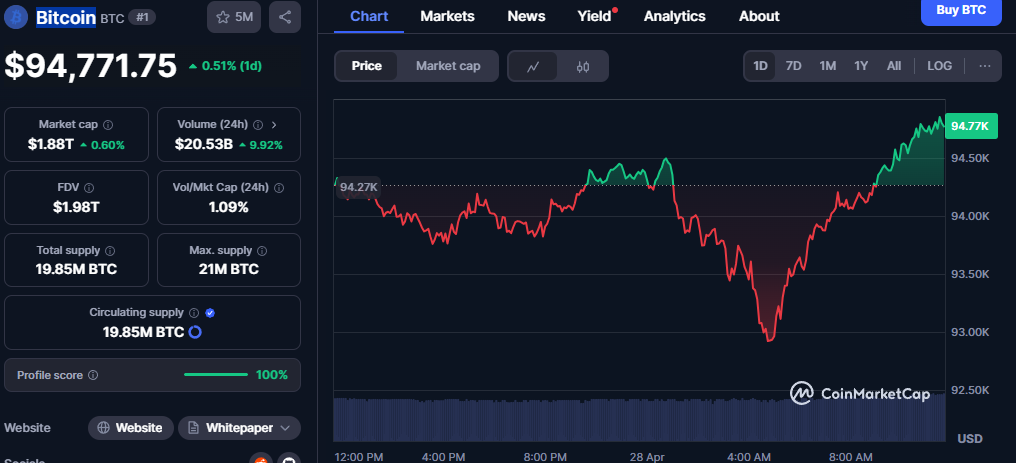The image size is (1016, 463).
Task: Open chart more options ellipsis
Action: pyautogui.click(x=985, y=66)
